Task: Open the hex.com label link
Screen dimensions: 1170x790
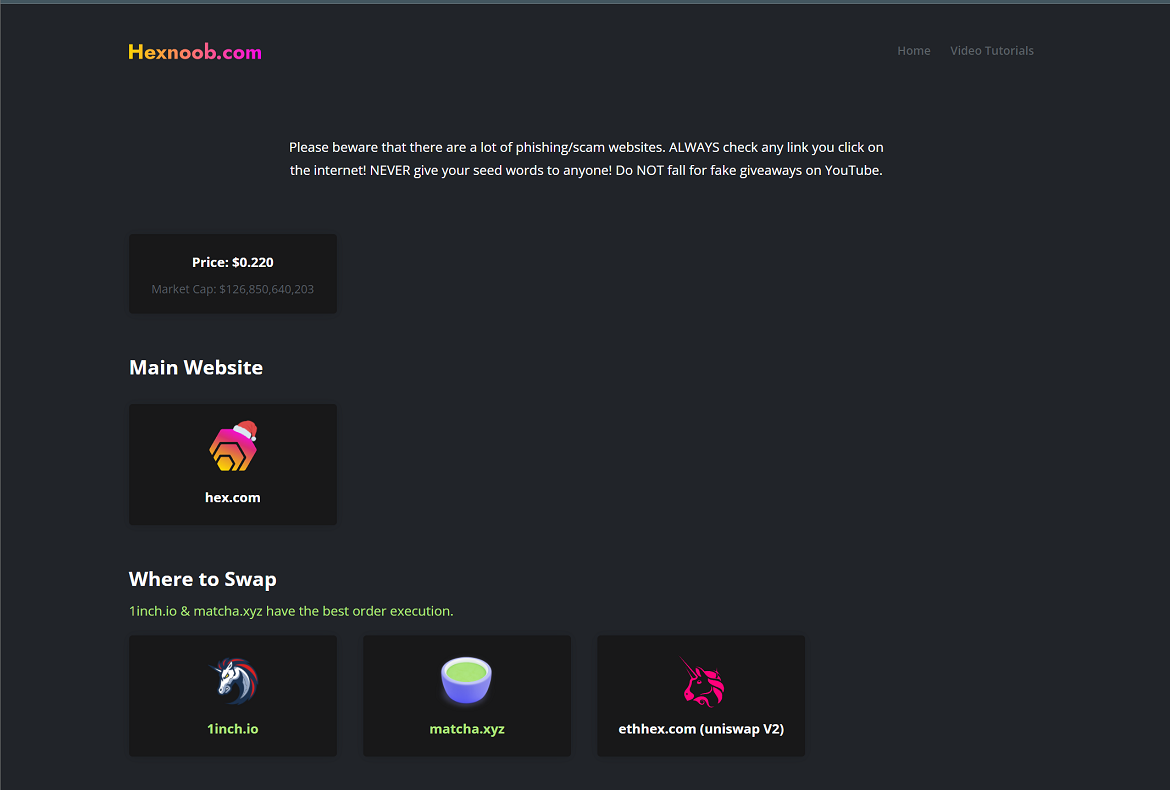Action: 233,498
